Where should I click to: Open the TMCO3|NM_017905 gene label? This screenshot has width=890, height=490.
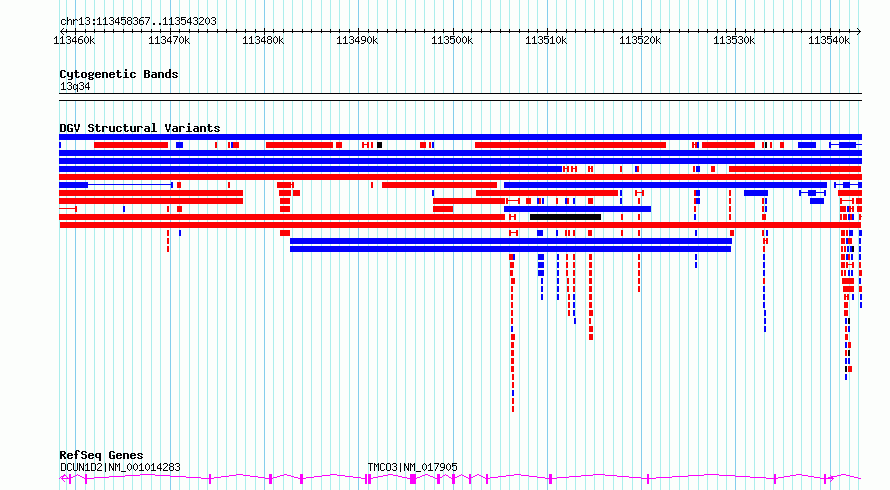click(413, 467)
